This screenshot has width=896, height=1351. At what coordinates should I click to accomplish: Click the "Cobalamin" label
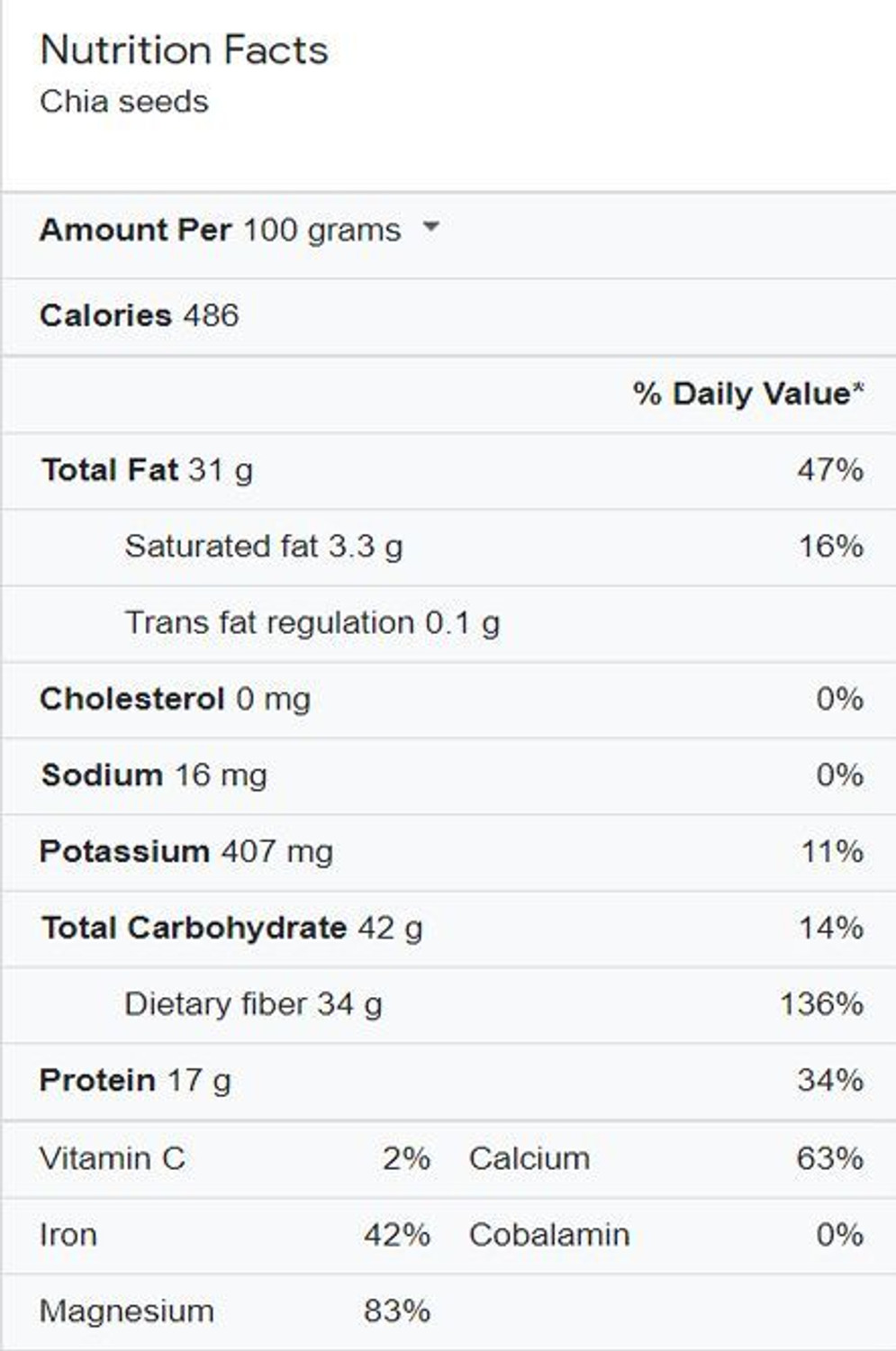coord(549,1235)
